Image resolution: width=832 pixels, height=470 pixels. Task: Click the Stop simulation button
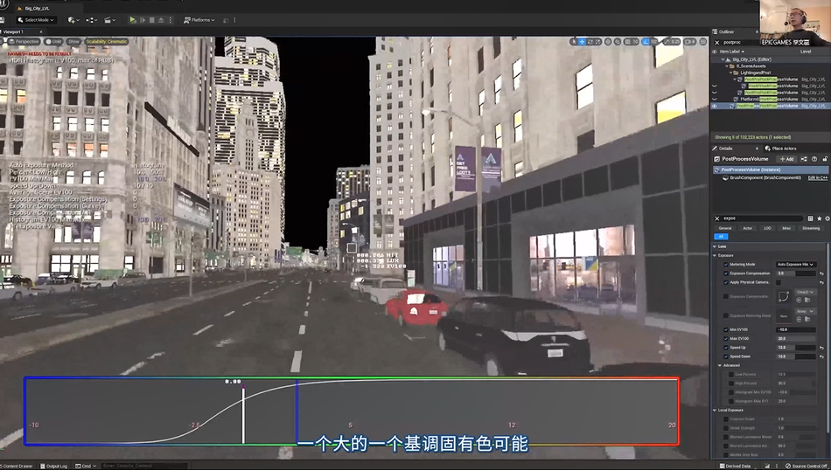[x=152, y=20]
